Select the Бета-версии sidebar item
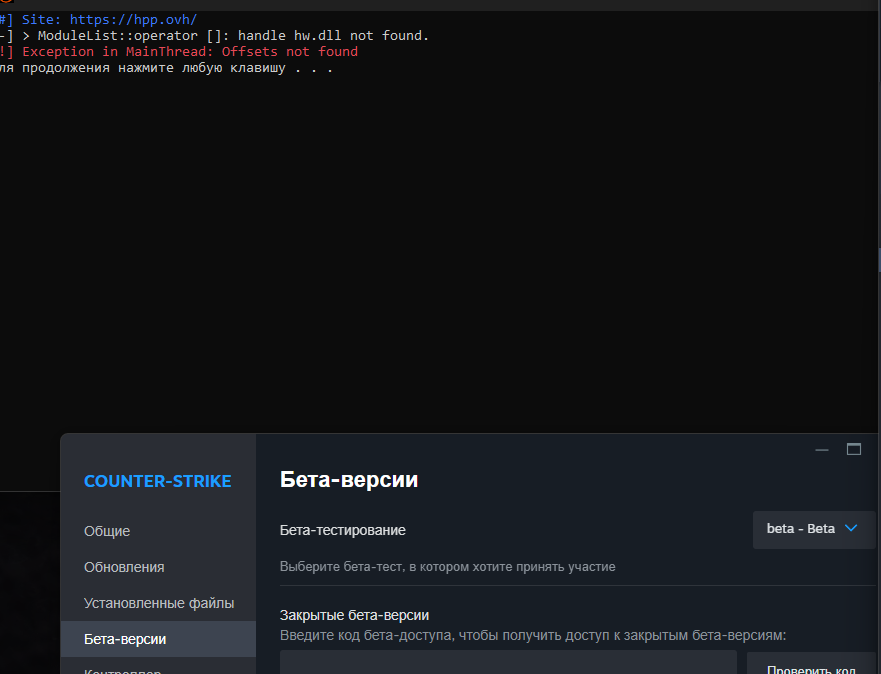 [x=125, y=639]
